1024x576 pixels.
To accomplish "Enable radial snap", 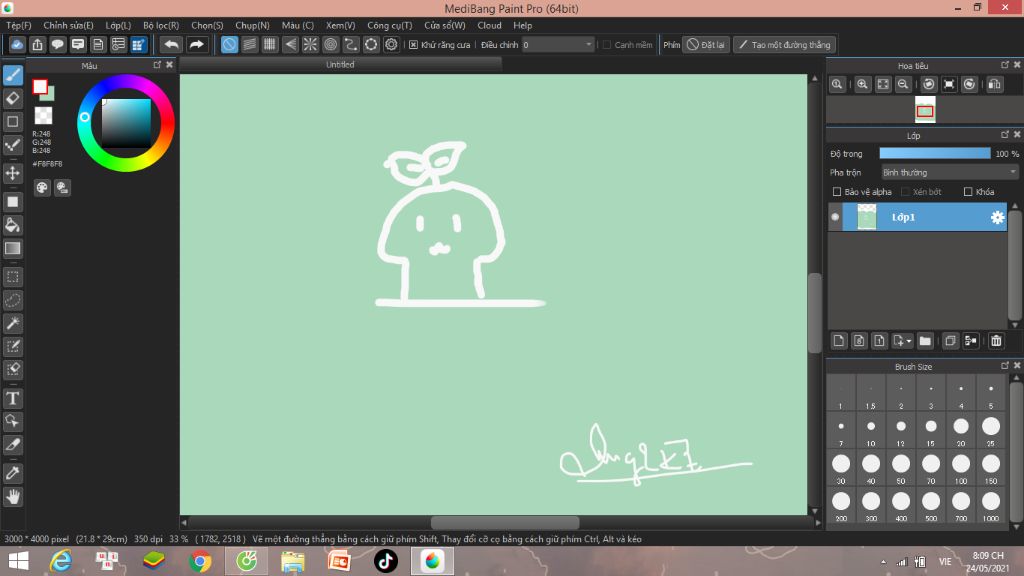I will click(x=310, y=44).
